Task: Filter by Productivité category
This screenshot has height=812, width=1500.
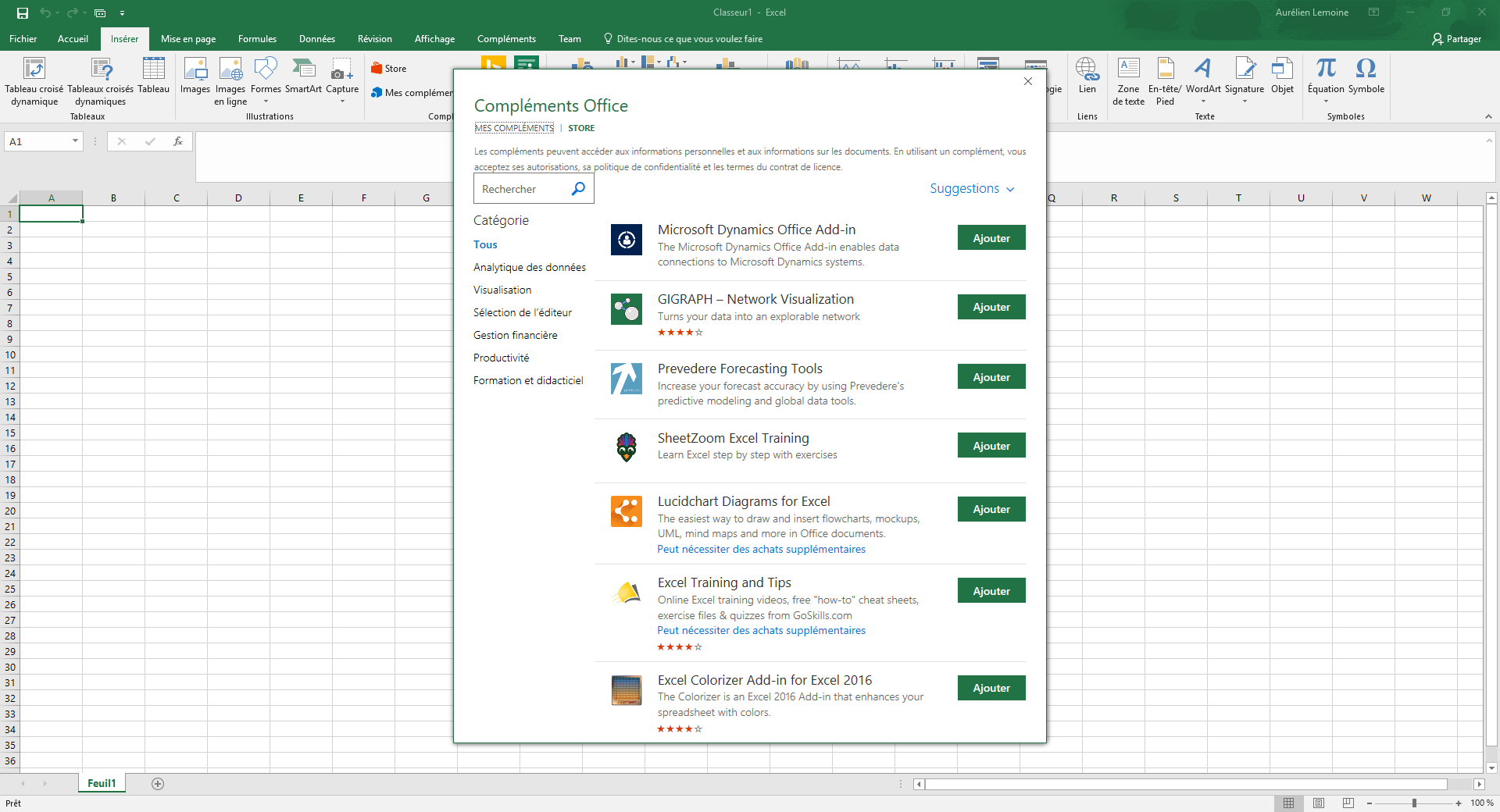Action: (502, 358)
